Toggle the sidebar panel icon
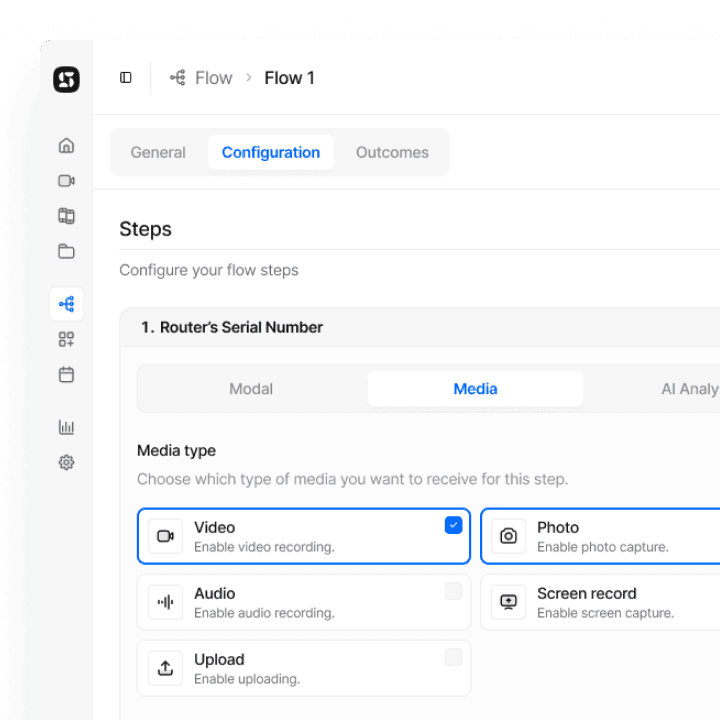Screen dimensions: 720x720 [125, 78]
